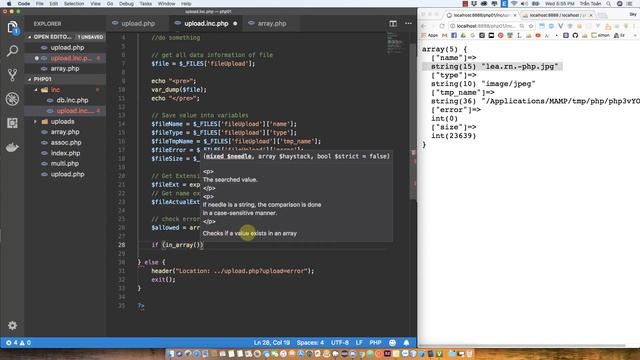
Task: Open the editor More Actions ellipsis
Action: click(x=408, y=24)
